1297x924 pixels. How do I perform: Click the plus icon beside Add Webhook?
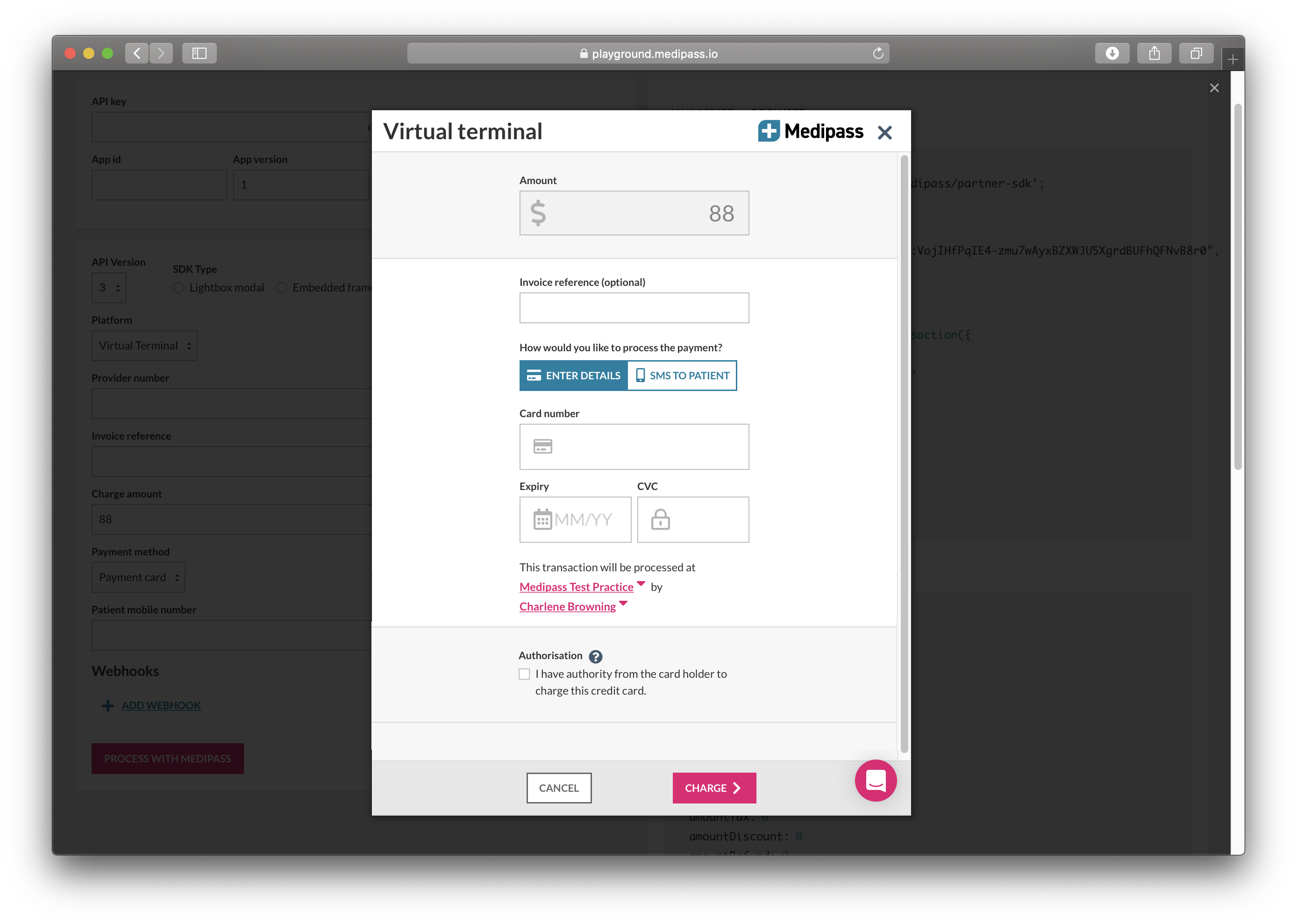coord(107,705)
